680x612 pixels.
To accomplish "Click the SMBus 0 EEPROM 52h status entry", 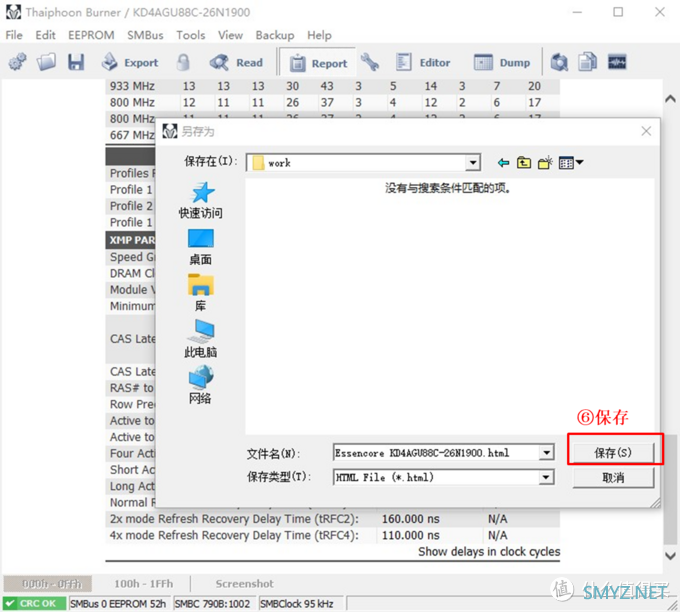I will click(x=118, y=604).
